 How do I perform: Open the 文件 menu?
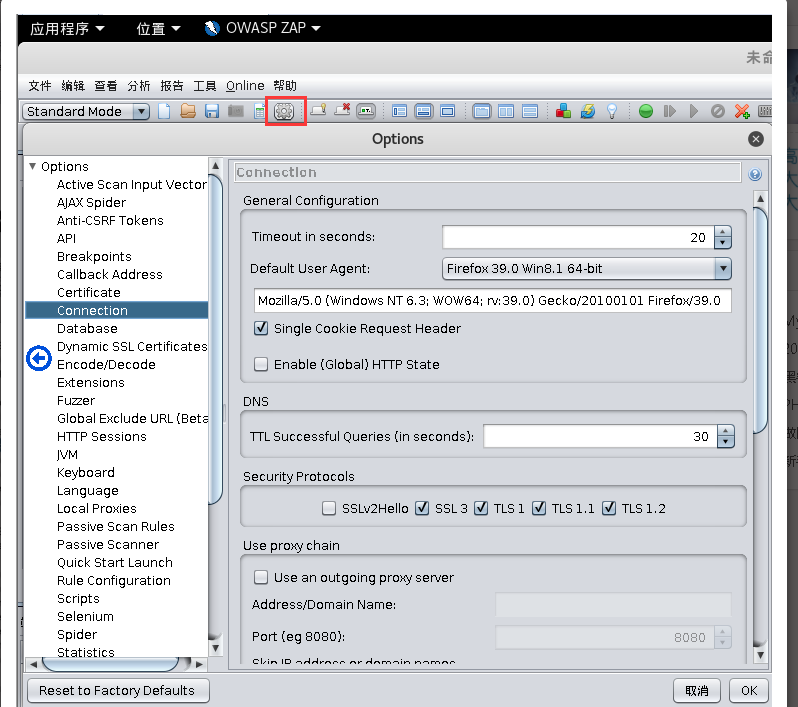point(40,86)
